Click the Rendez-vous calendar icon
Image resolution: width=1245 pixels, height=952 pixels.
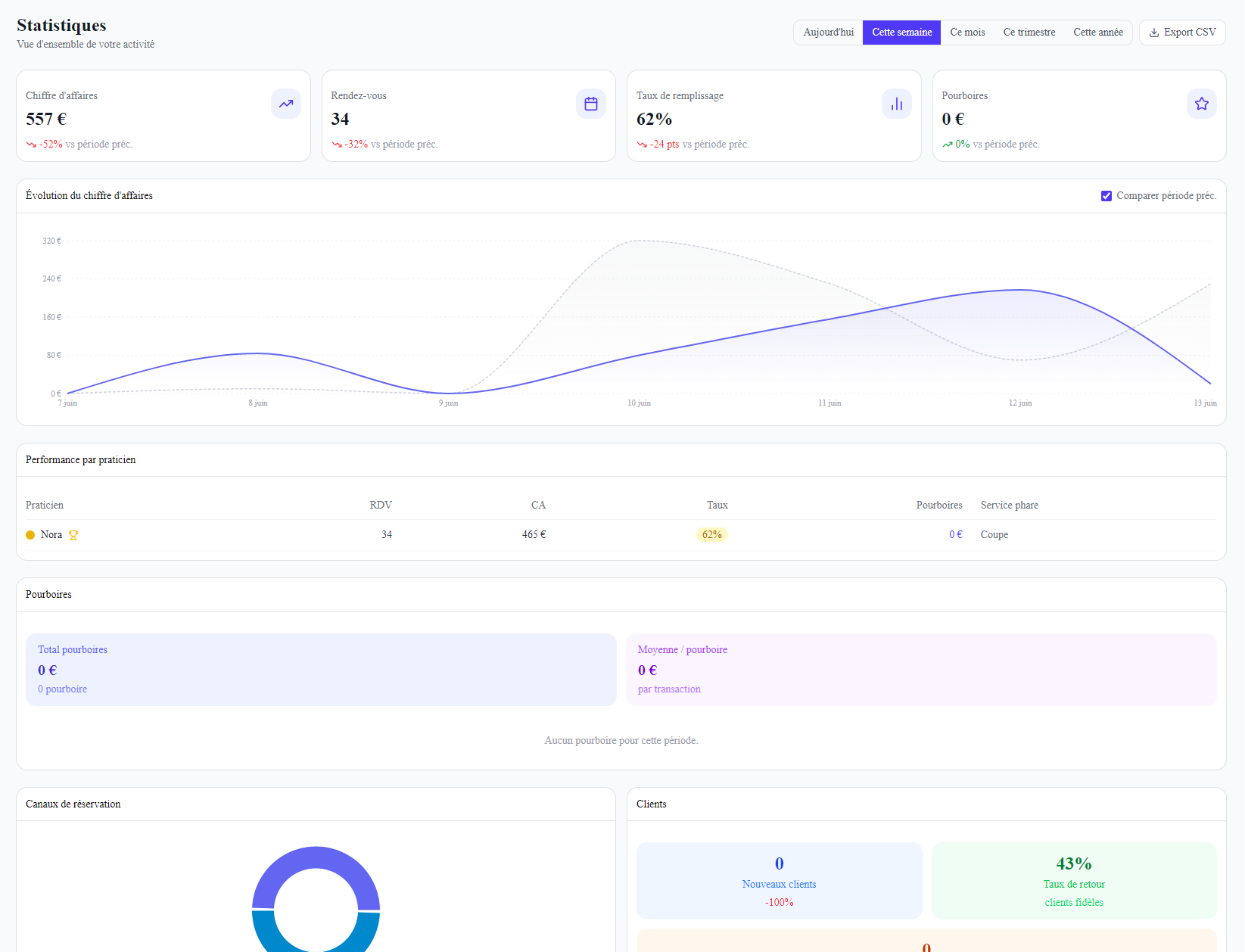click(x=591, y=104)
